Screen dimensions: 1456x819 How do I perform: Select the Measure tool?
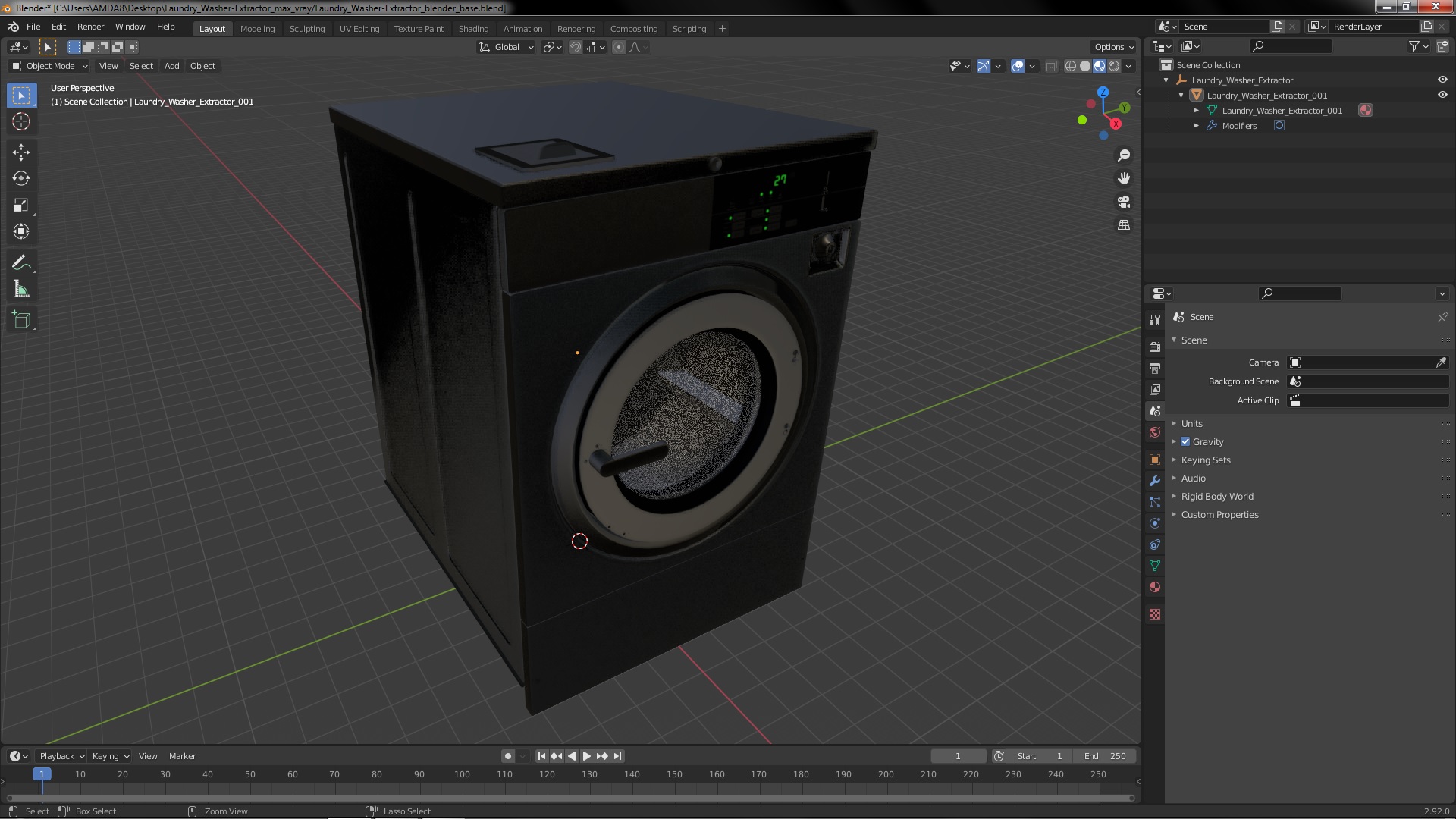tap(21, 290)
